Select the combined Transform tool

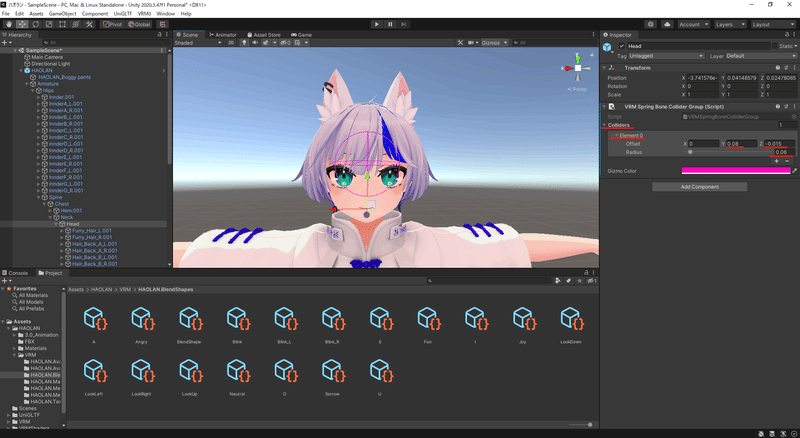[x=76, y=24]
